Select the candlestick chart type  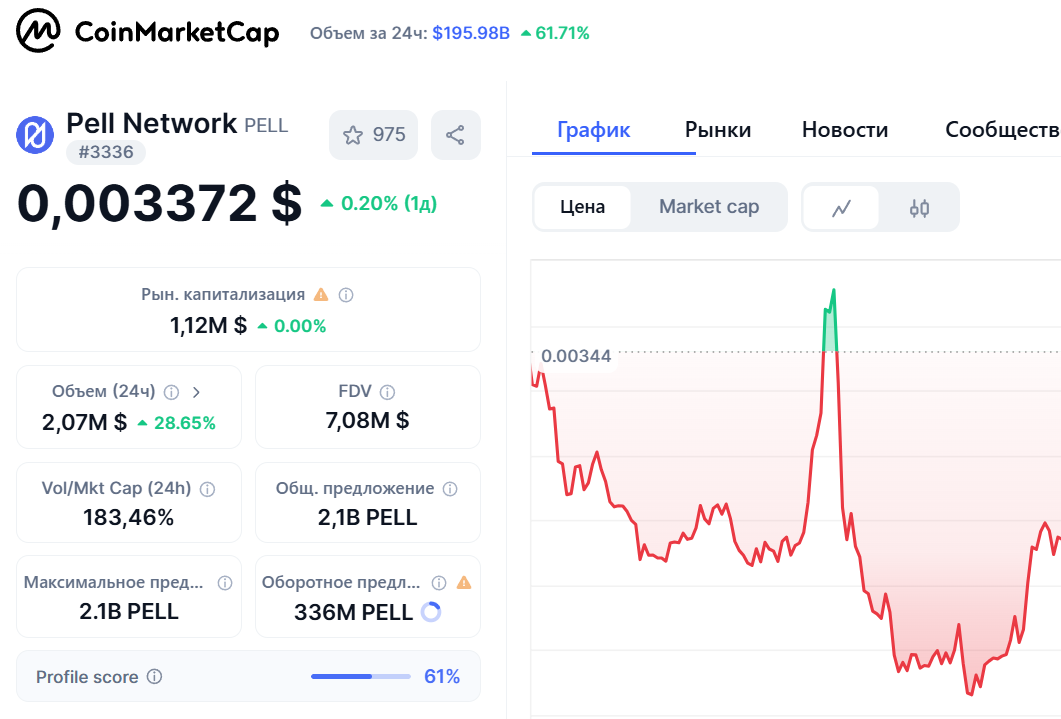coord(919,208)
